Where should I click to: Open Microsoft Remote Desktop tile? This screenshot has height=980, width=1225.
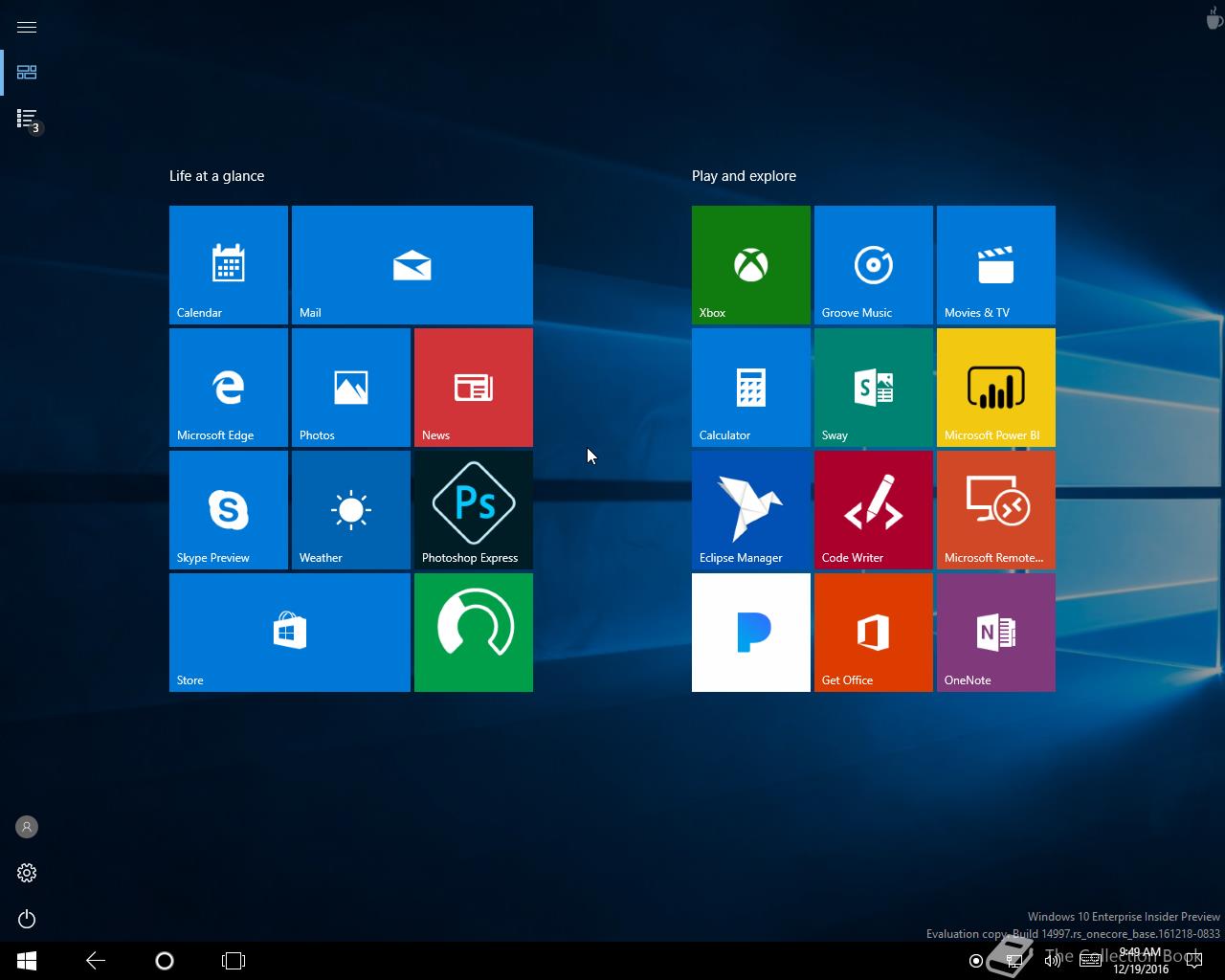(x=996, y=510)
